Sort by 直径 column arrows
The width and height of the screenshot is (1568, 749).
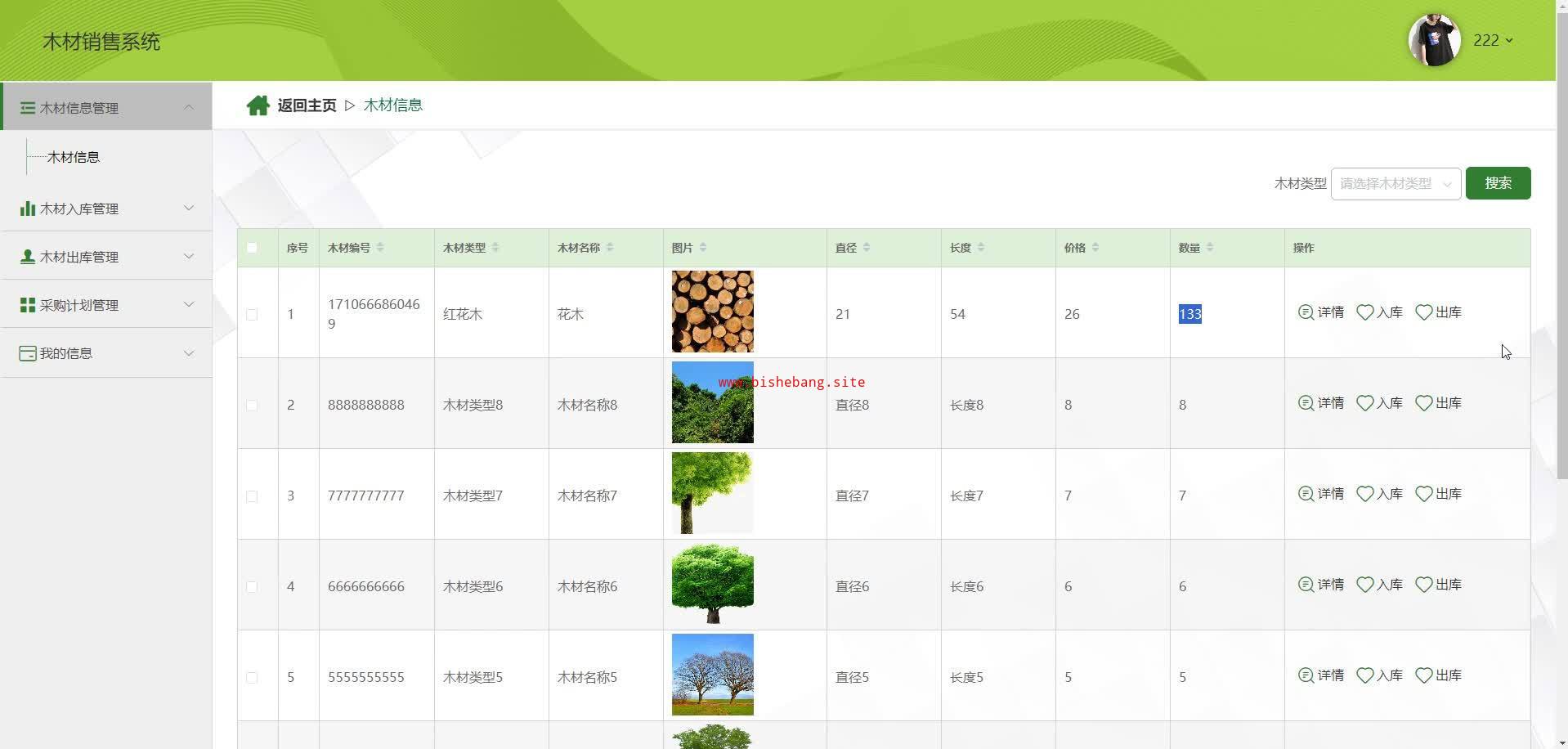tap(867, 248)
